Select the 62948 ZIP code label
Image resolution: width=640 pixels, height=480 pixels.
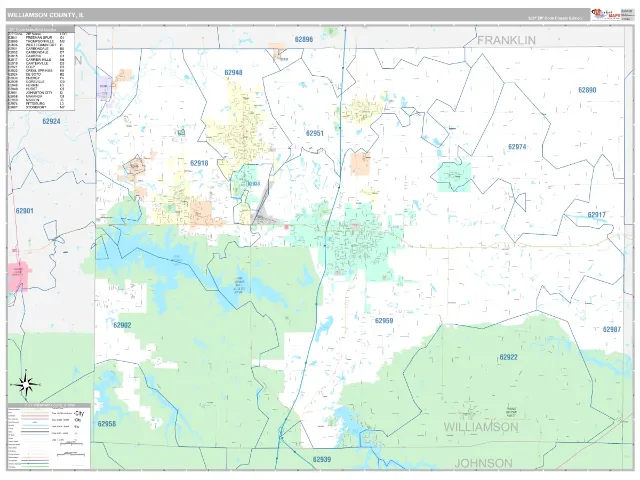233,72
